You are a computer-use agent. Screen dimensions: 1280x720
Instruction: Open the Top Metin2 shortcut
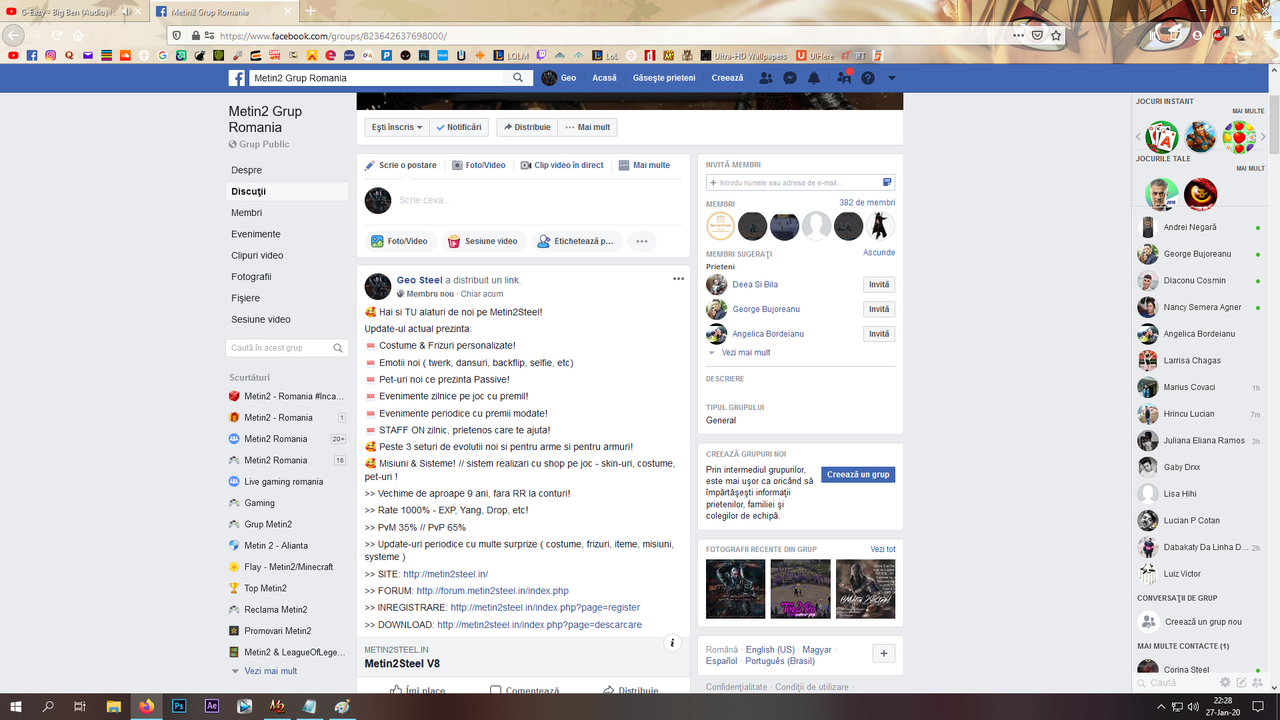pos(288,588)
